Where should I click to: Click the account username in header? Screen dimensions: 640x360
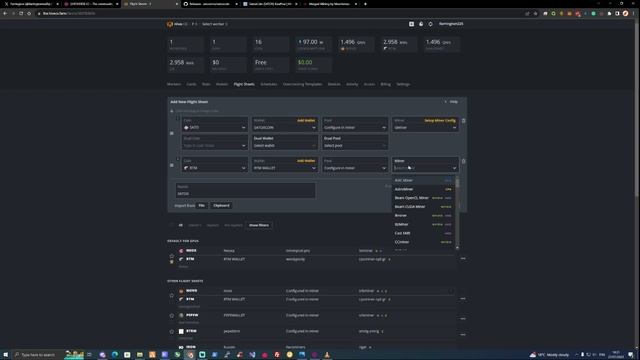point(451,24)
